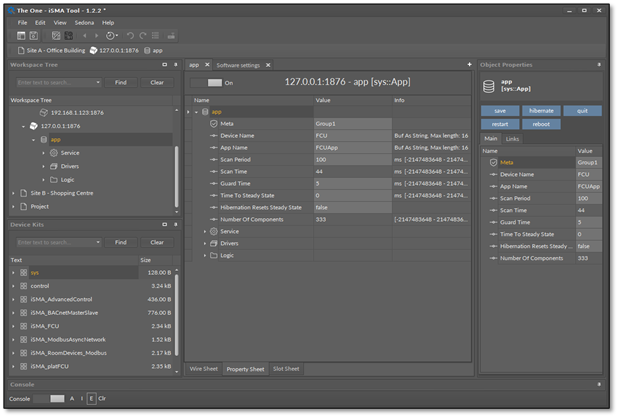Image resolution: width=618 pixels, height=417 pixels.
Task: Switch to the Wire Sheet tab
Action: tap(203, 369)
